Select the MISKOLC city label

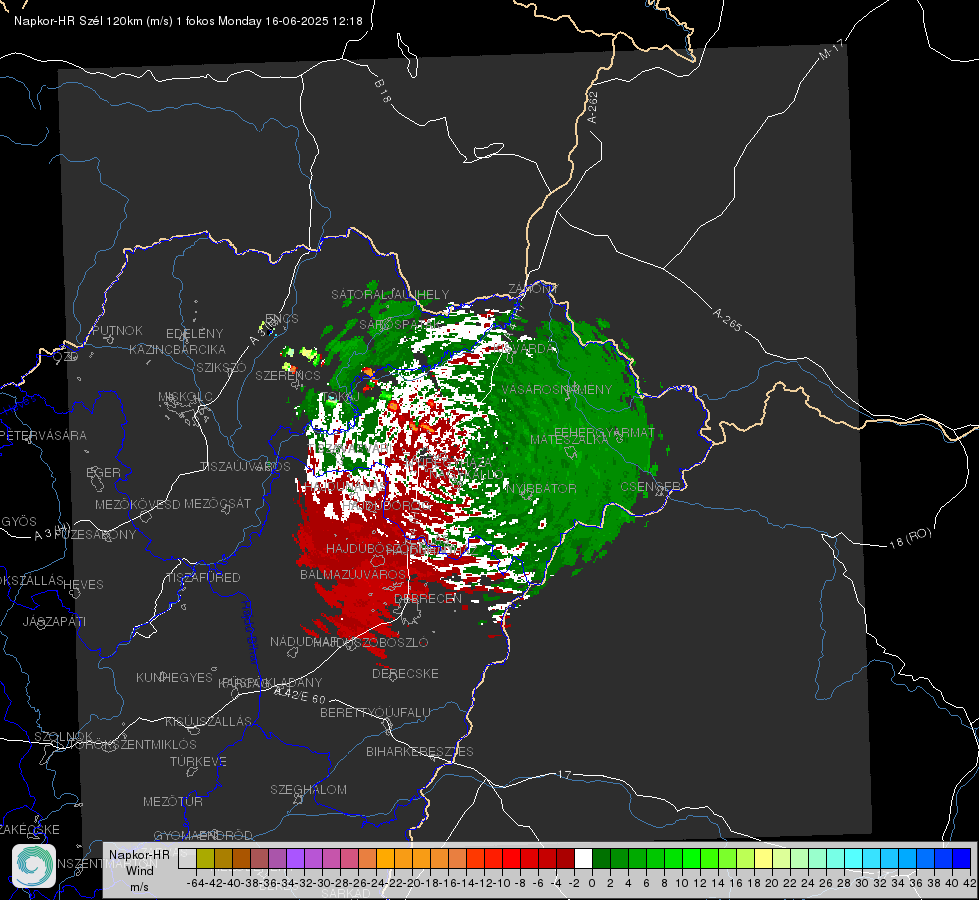point(185,397)
